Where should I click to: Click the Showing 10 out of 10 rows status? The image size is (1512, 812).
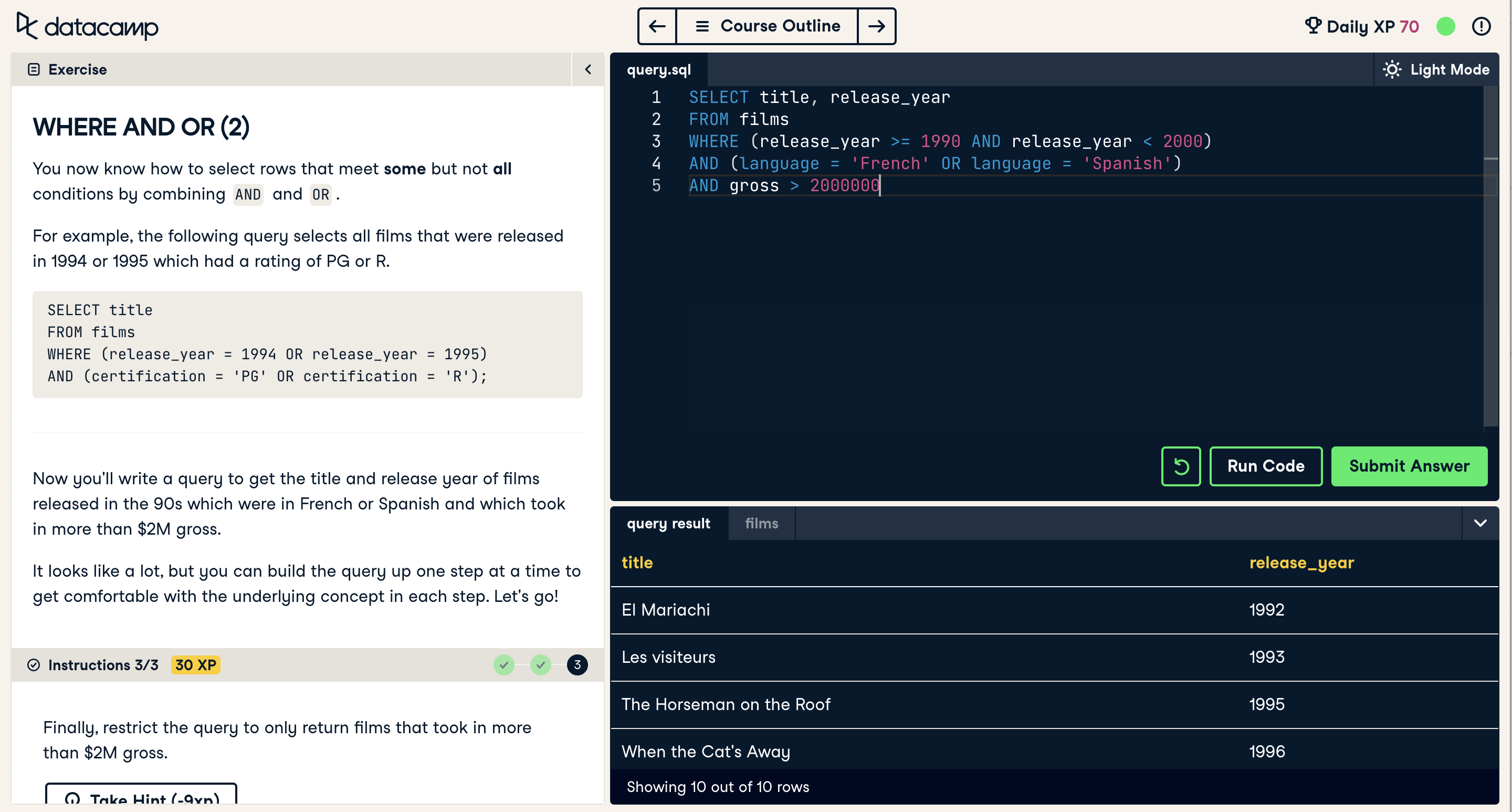click(718, 787)
